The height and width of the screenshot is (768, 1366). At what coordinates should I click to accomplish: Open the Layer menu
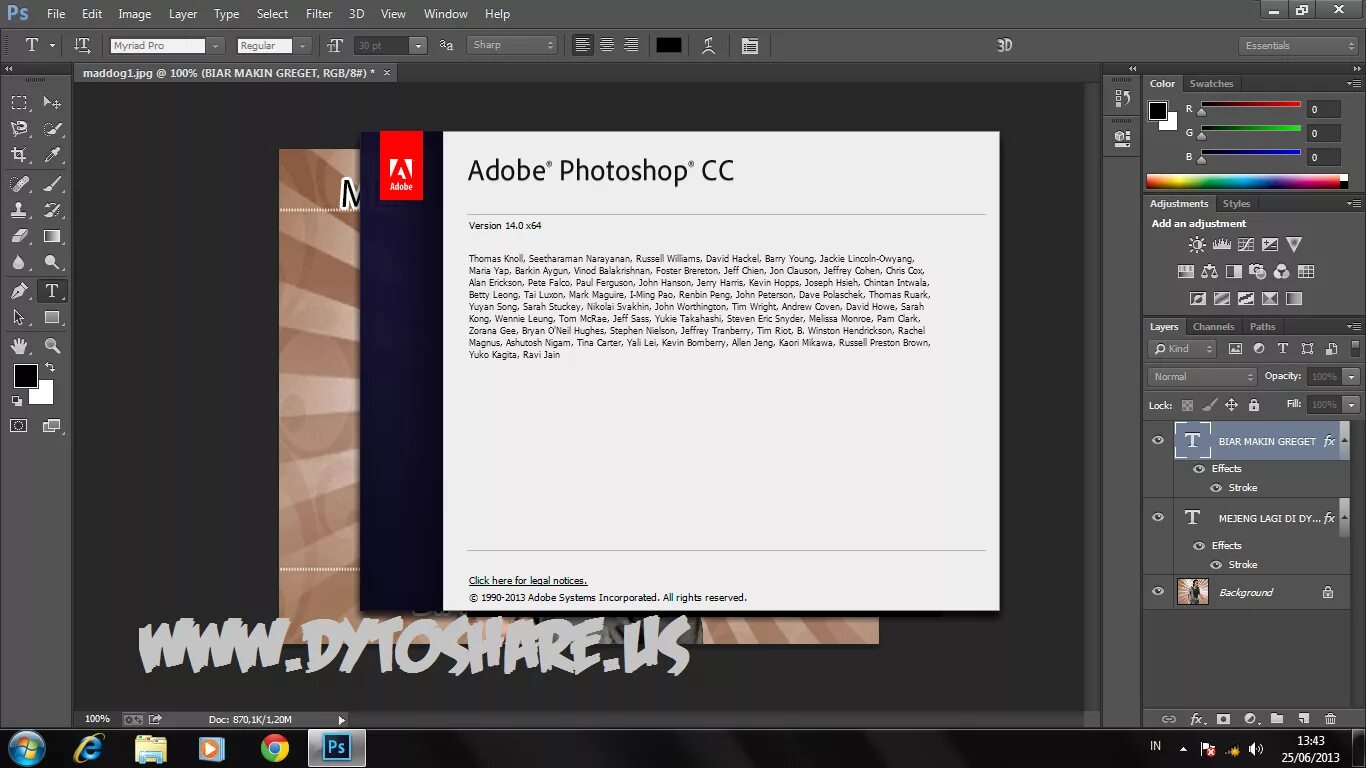(183, 14)
